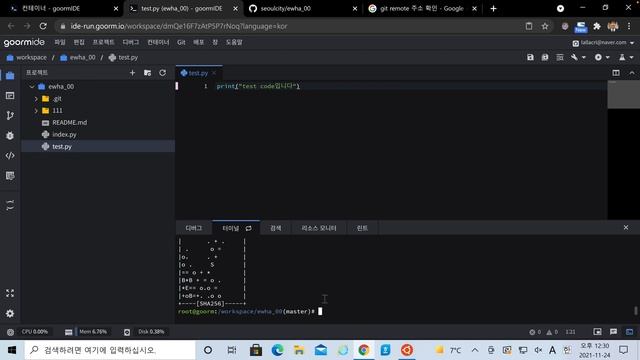Switch to the first bottom-panel tab
The width and height of the screenshot is (640, 360).
pyautogui.click(x=193, y=228)
